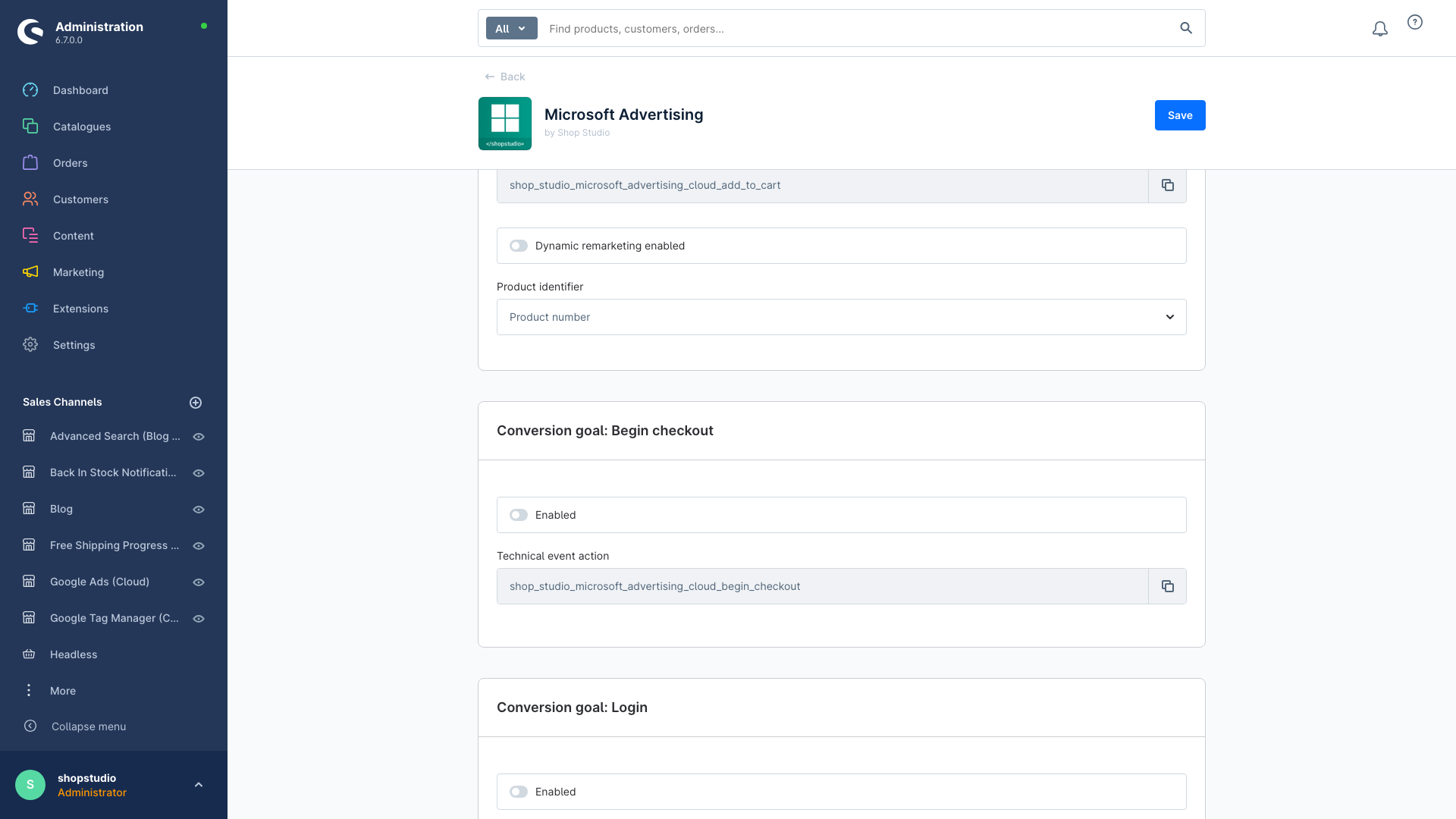
Task: Click the Shopware logo icon
Action: (x=30, y=32)
